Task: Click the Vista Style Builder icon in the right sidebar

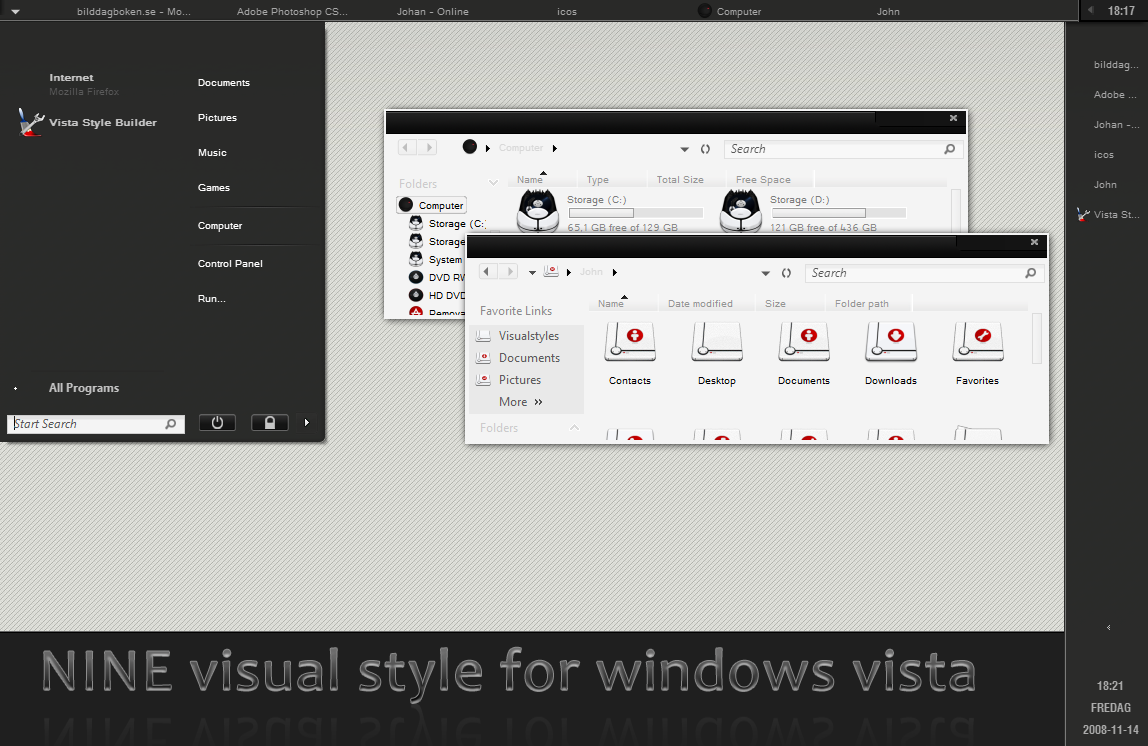Action: pyautogui.click(x=1083, y=215)
